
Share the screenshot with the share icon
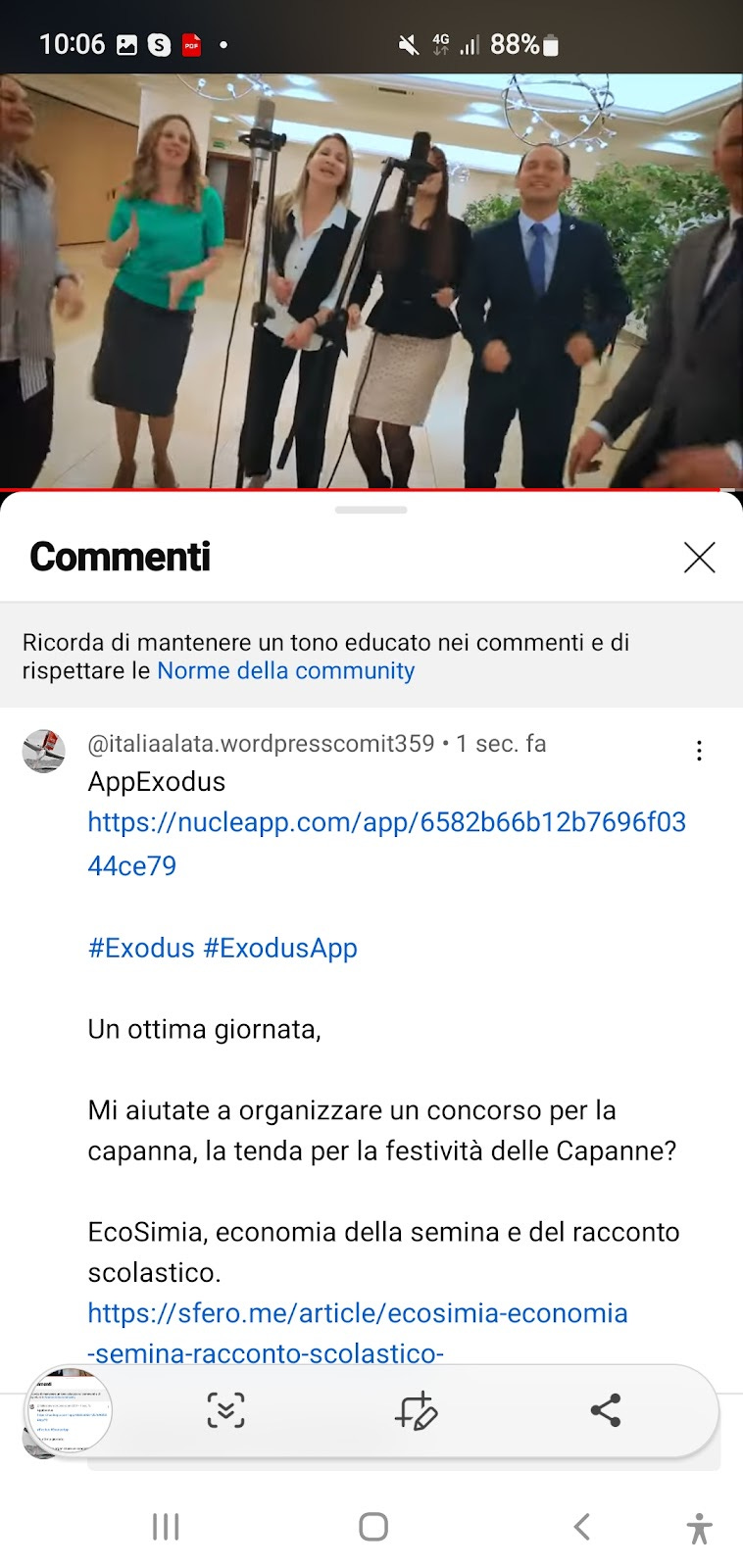(x=606, y=1410)
